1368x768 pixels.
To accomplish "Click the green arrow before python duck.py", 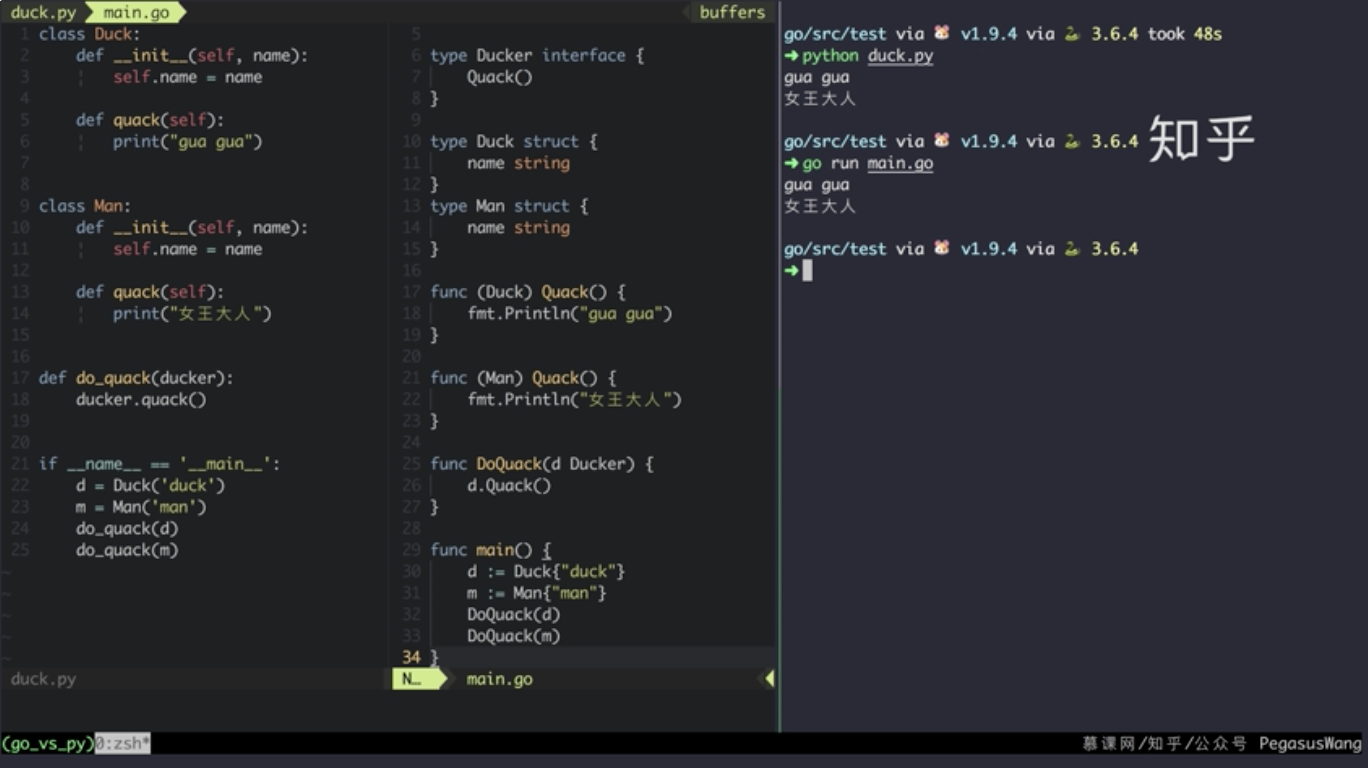I will pos(791,56).
